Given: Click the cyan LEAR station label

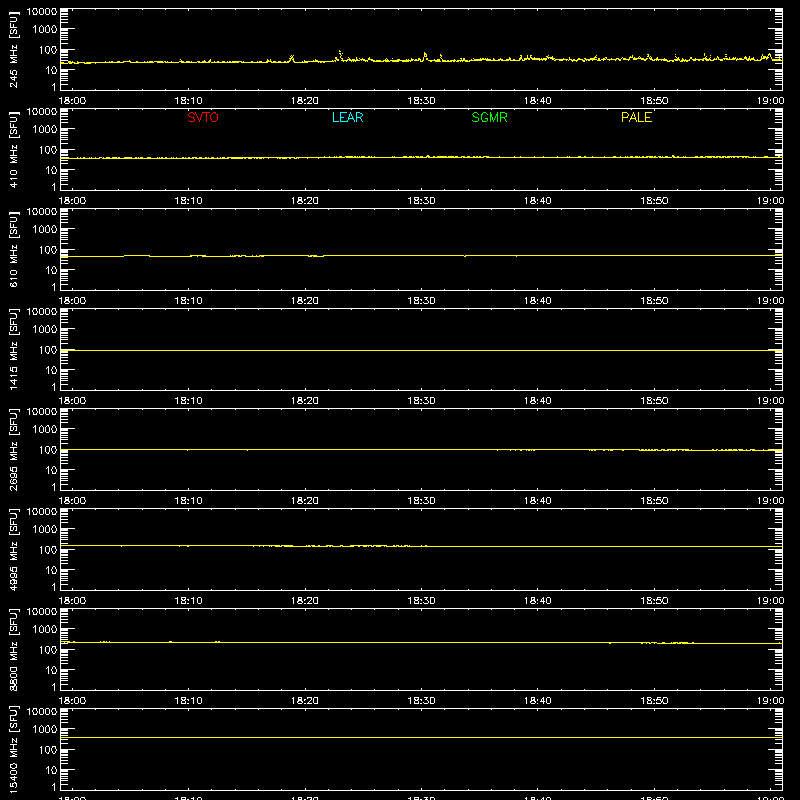Looking at the screenshot, I should tap(347, 117).
